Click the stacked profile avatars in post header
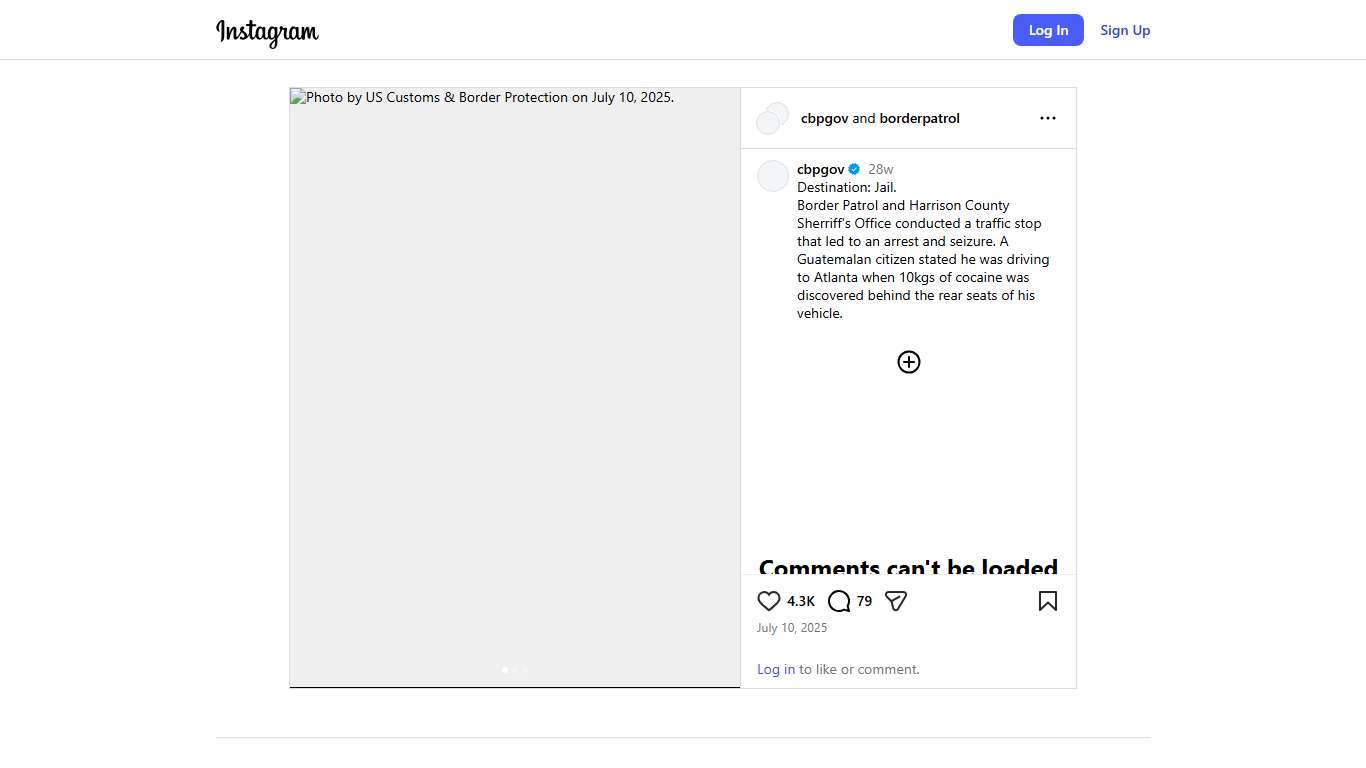This screenshot has height=768, width=1366. tap(772, 118)
